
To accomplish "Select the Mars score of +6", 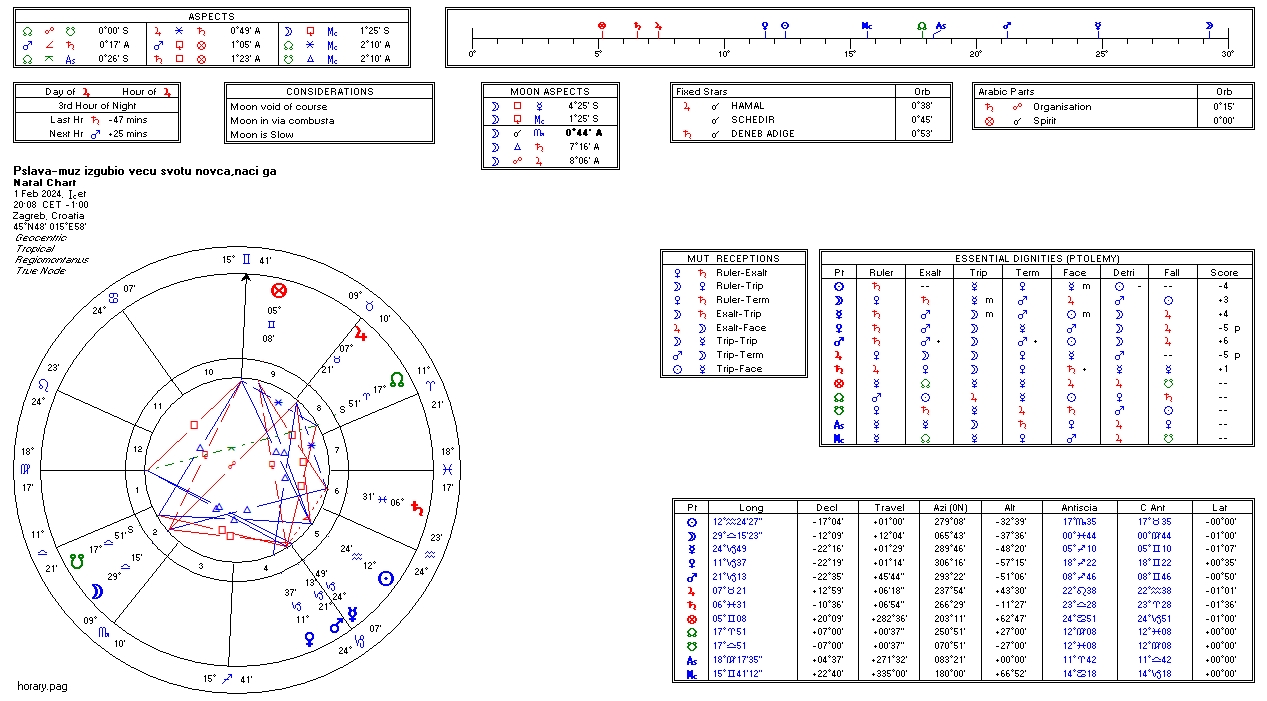I will [x=1223, y=341].
